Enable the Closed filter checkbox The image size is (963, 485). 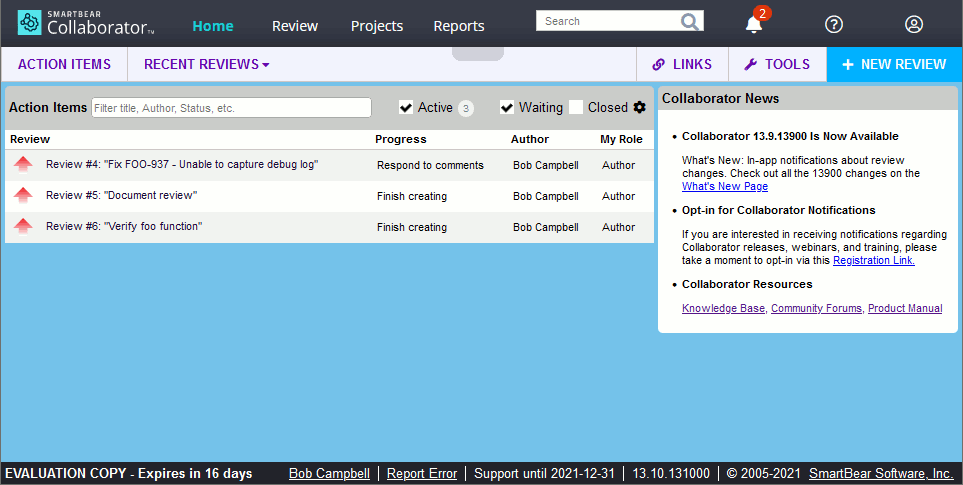tap(576, 107)
